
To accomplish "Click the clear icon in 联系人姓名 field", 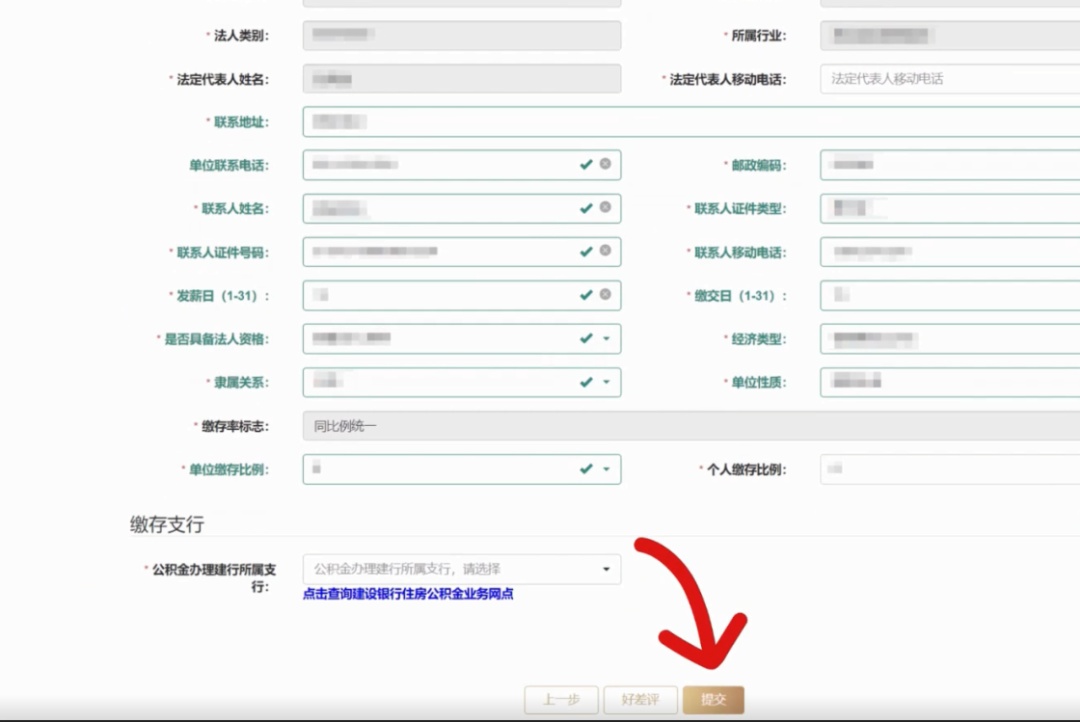I will [x=605, y=208].
